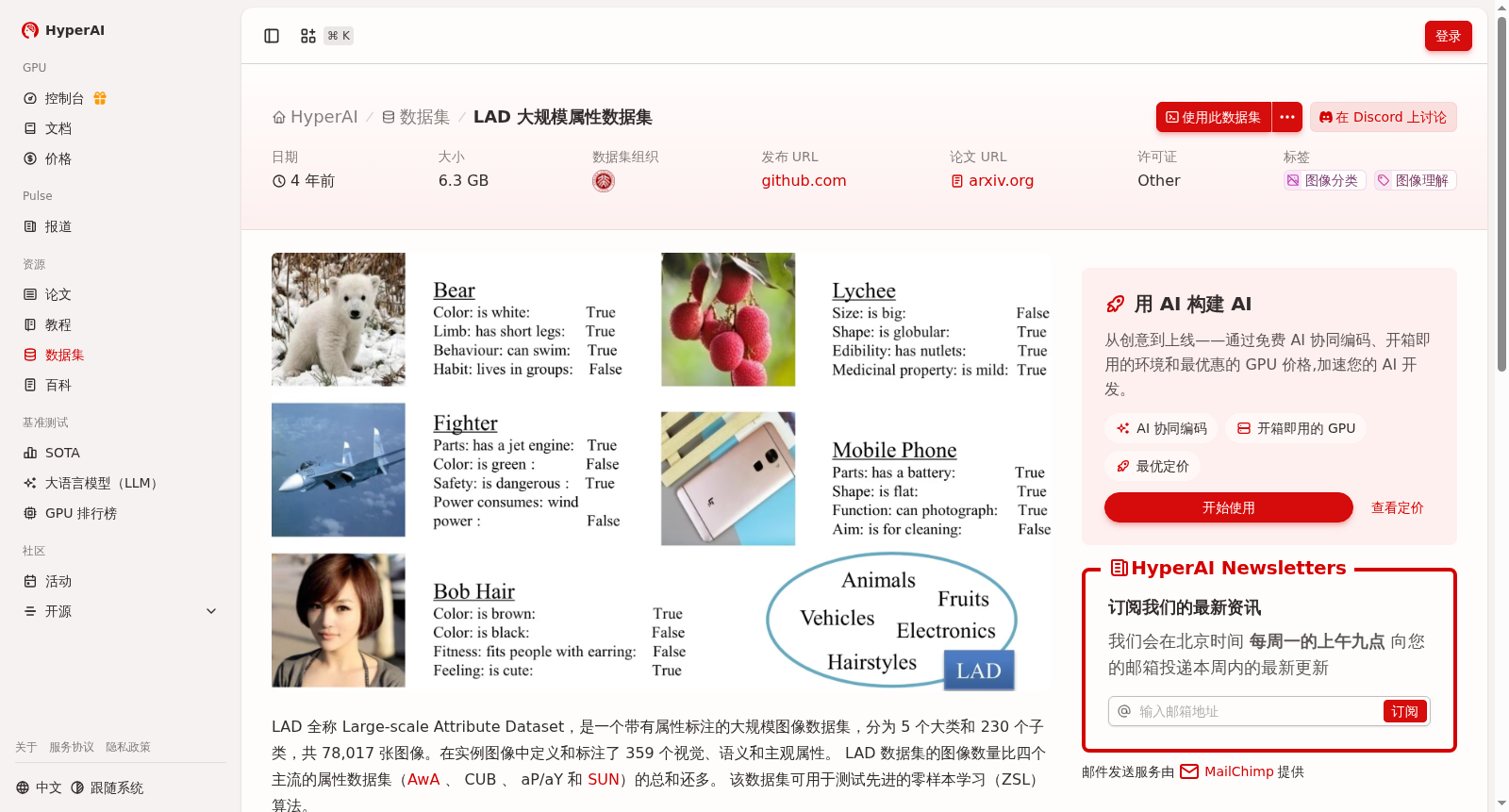Click the 服务协议 footer link
Image resolution: width=1509 pixels, height=812 pixels.
(x=72, y=747)
